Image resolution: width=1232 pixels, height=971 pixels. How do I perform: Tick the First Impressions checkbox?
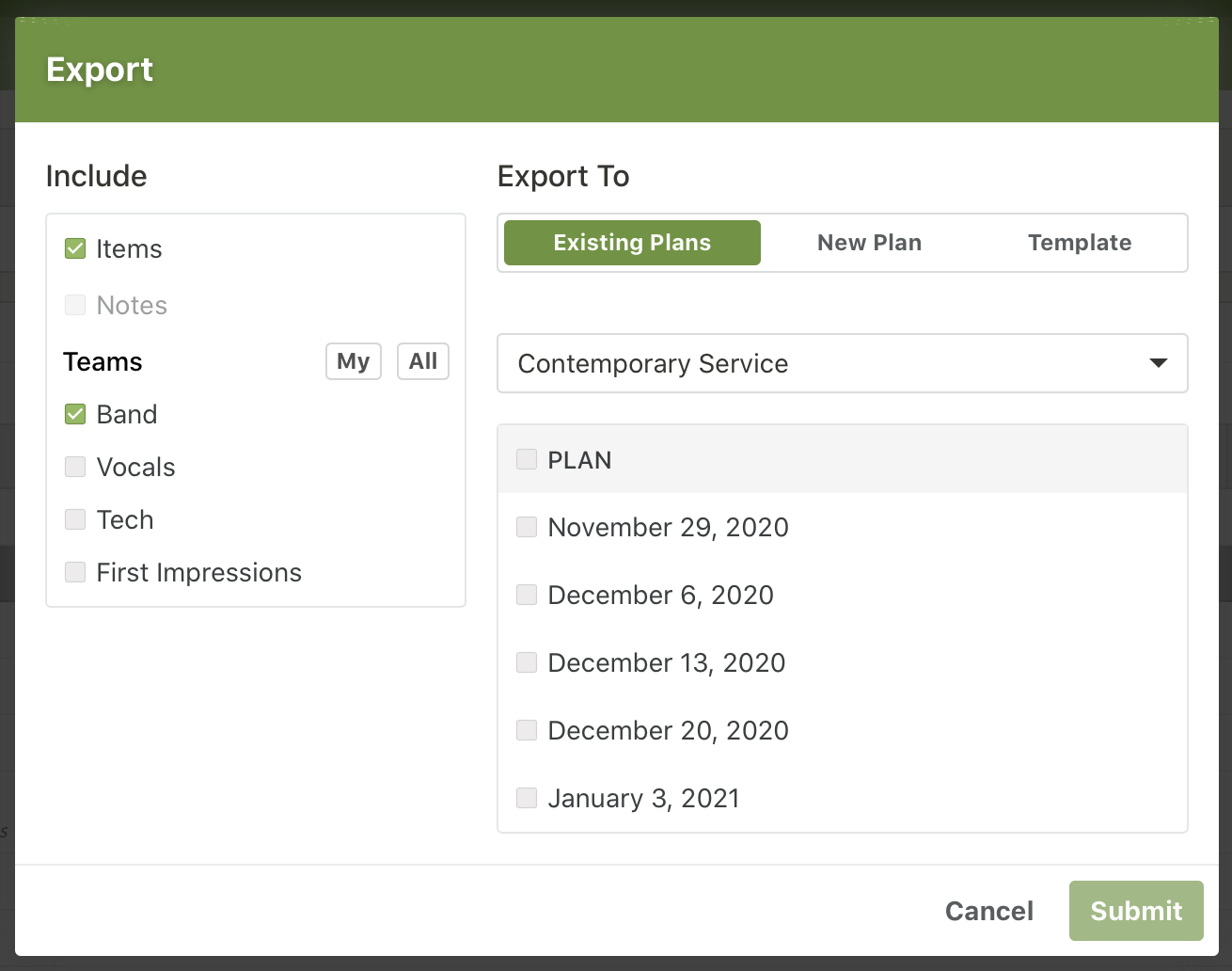75,573
